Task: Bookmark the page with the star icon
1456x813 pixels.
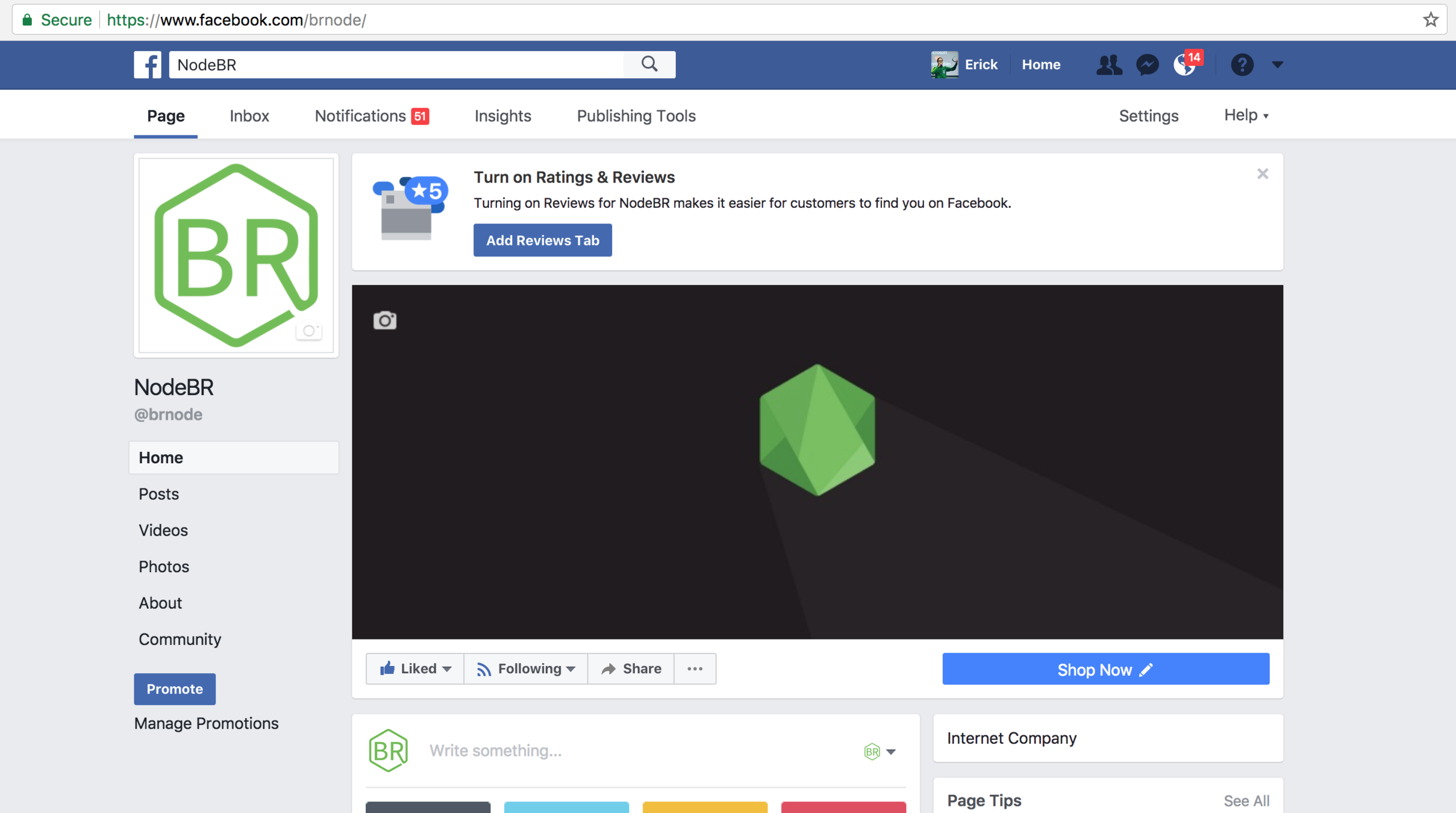Action: click(x=1431, y=20)
